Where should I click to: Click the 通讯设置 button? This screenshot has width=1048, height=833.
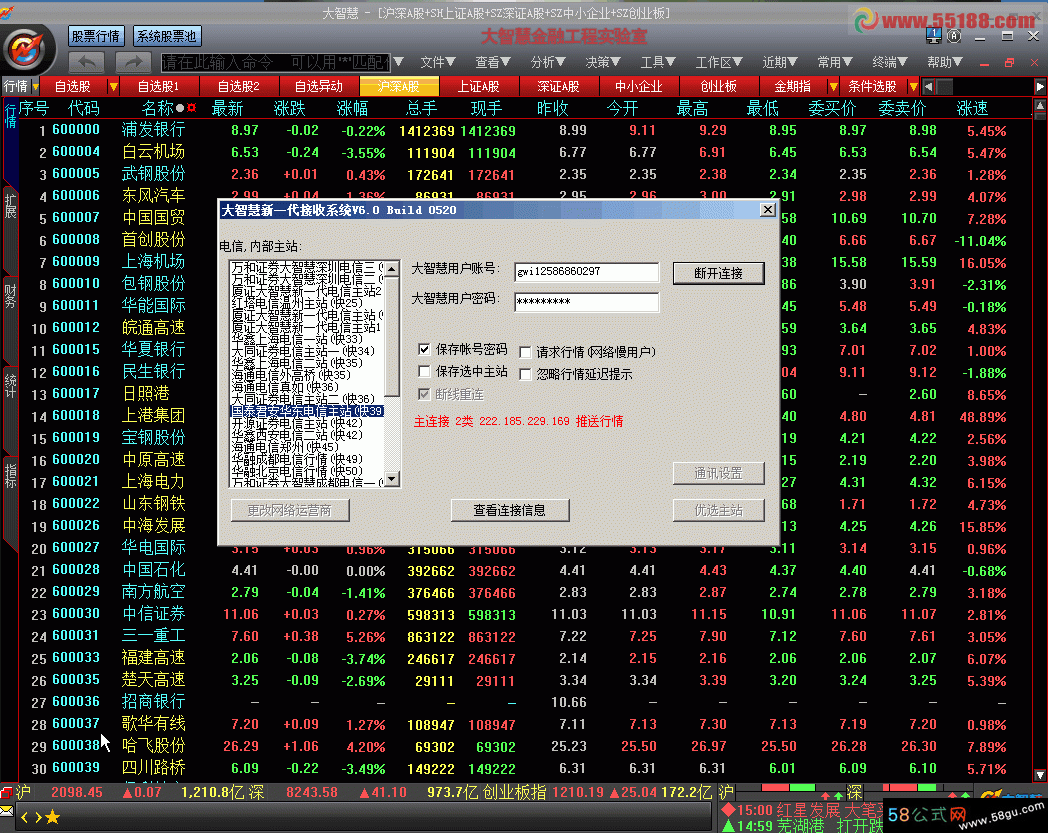pyautogui.click(x=718, y=473)
